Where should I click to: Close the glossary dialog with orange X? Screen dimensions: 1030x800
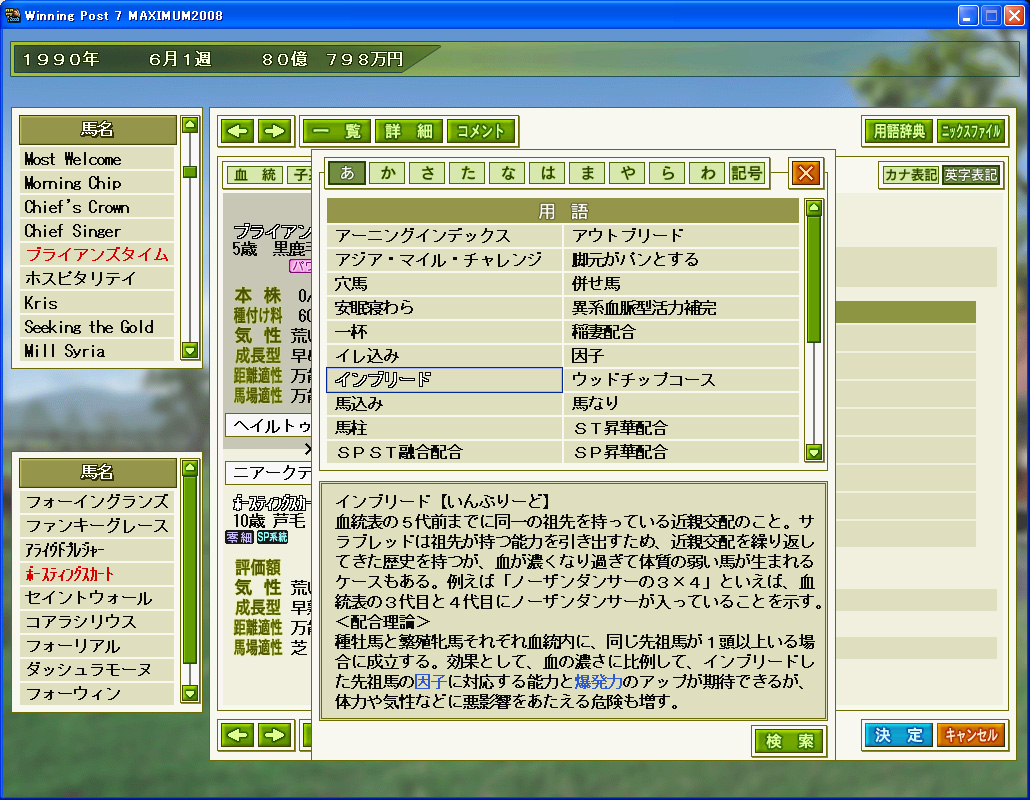pyautogui.click(x=805, y=173)
